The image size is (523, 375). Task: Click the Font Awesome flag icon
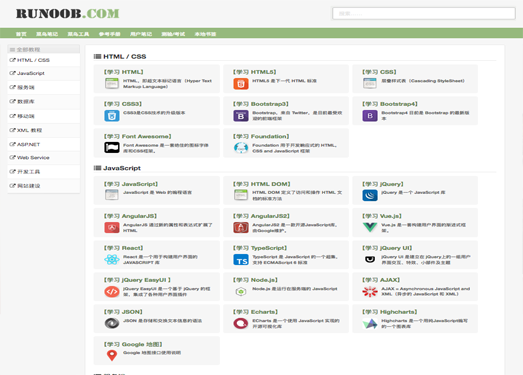112,147
